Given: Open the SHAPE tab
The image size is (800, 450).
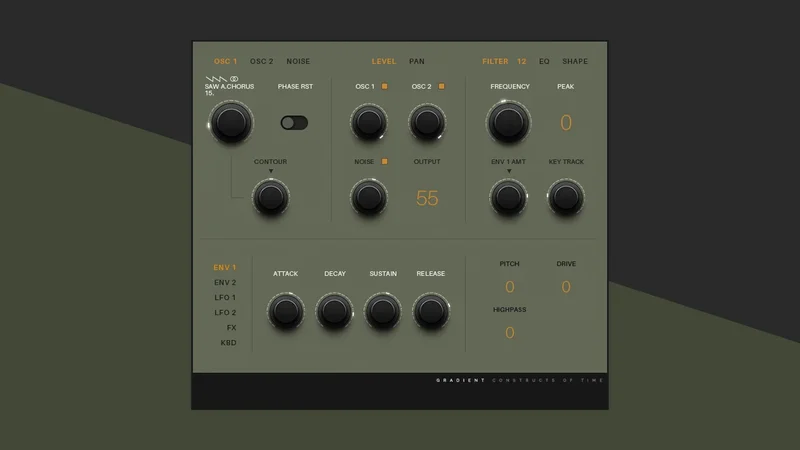Looking at the screenshot, I should tap(574, 61).
